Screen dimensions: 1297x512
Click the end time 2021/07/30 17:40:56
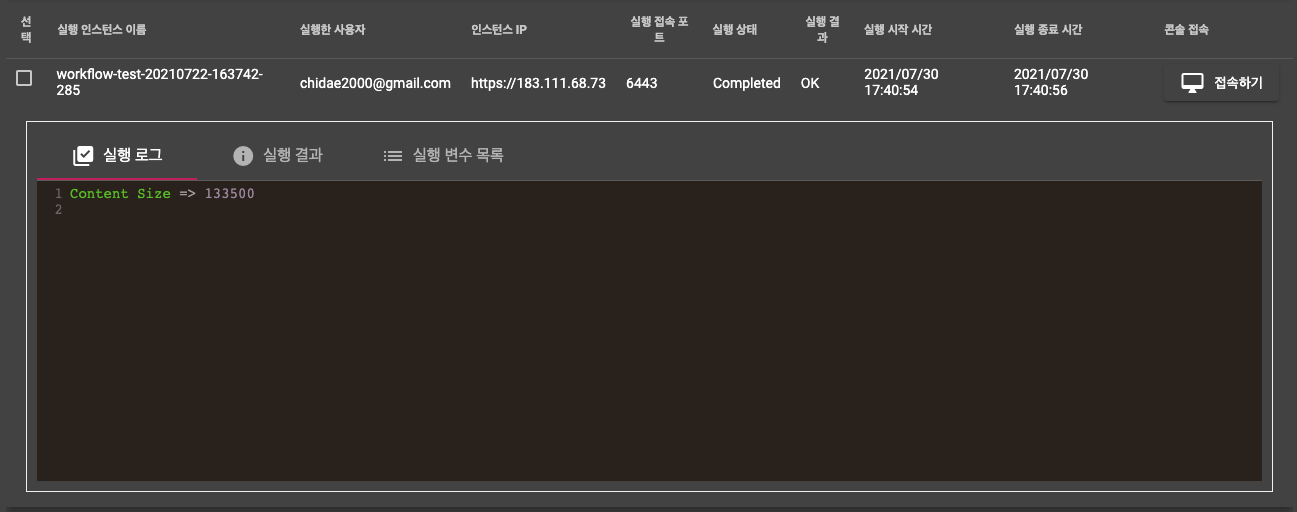coord(1051,82)
